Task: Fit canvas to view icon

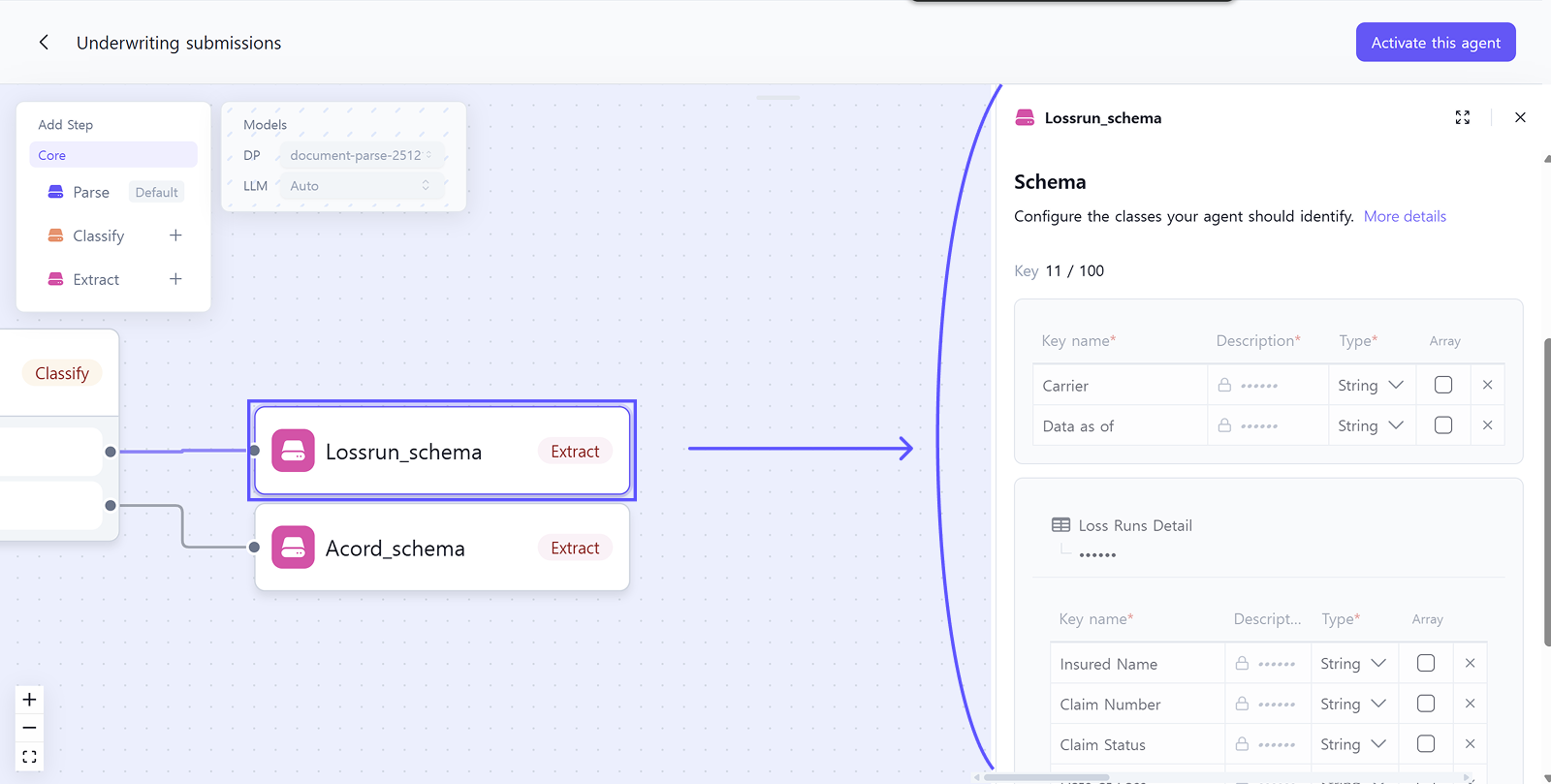Action: click(29, 757)
